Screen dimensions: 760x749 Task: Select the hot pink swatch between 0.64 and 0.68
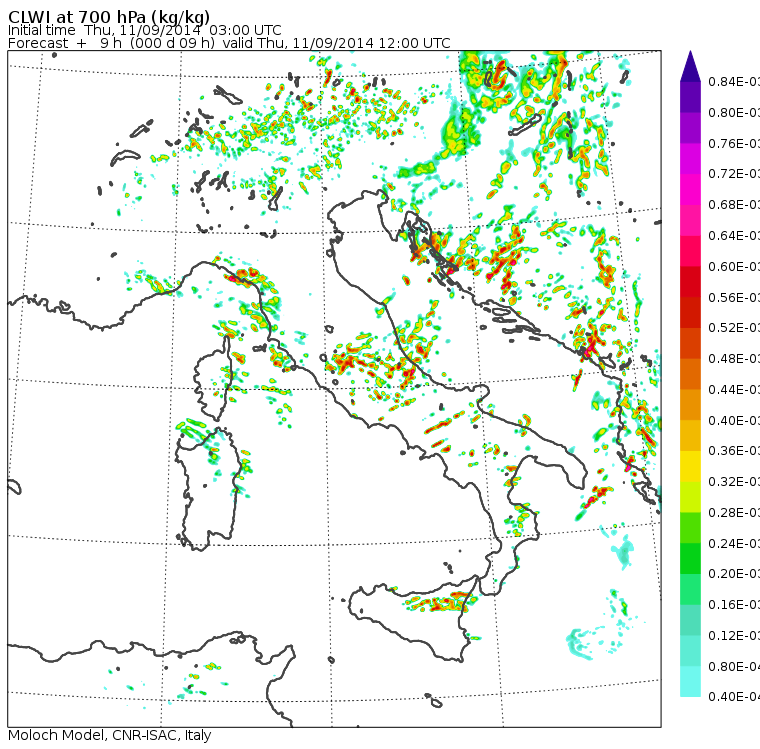[690, 220]
